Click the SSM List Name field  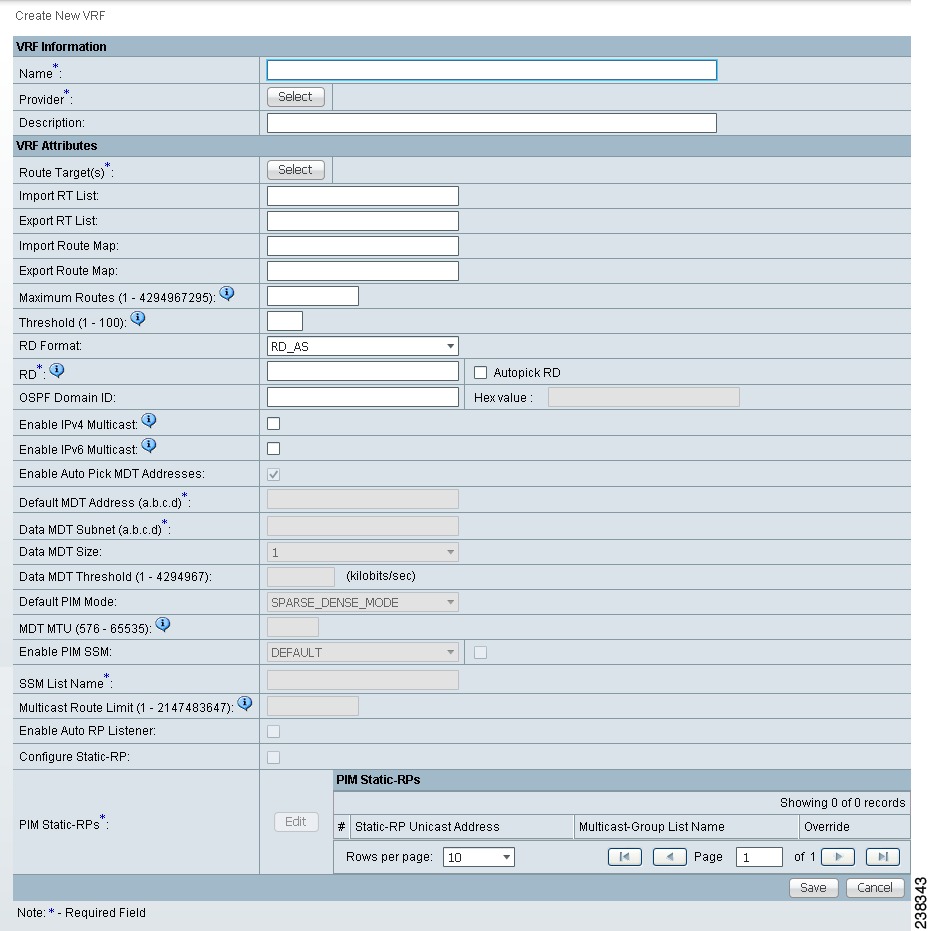pos(363,680)
